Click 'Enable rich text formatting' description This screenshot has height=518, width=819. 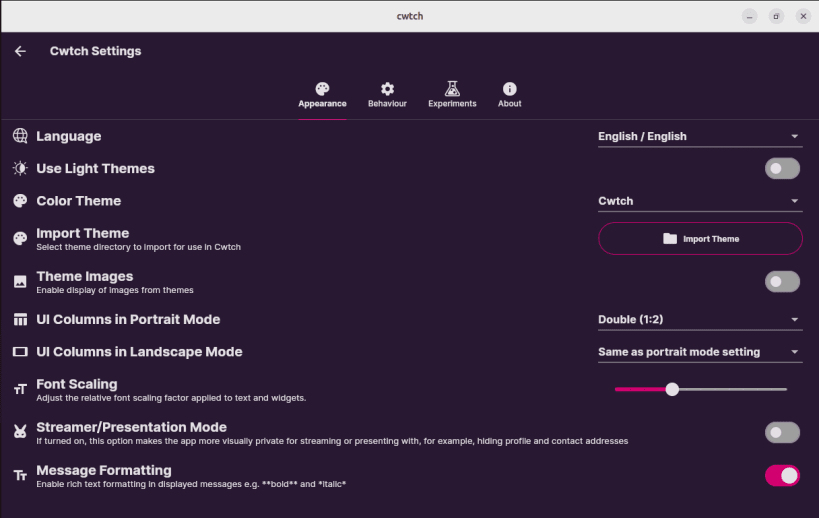pos(191,484)
